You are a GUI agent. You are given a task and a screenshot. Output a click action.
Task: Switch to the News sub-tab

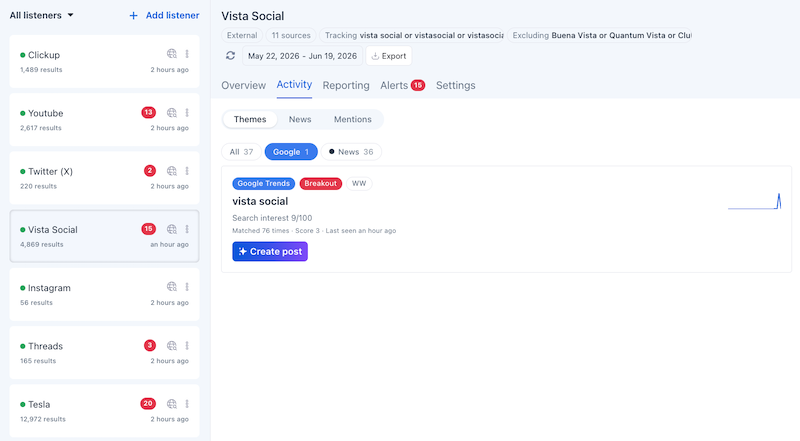[x=300, y=119]
